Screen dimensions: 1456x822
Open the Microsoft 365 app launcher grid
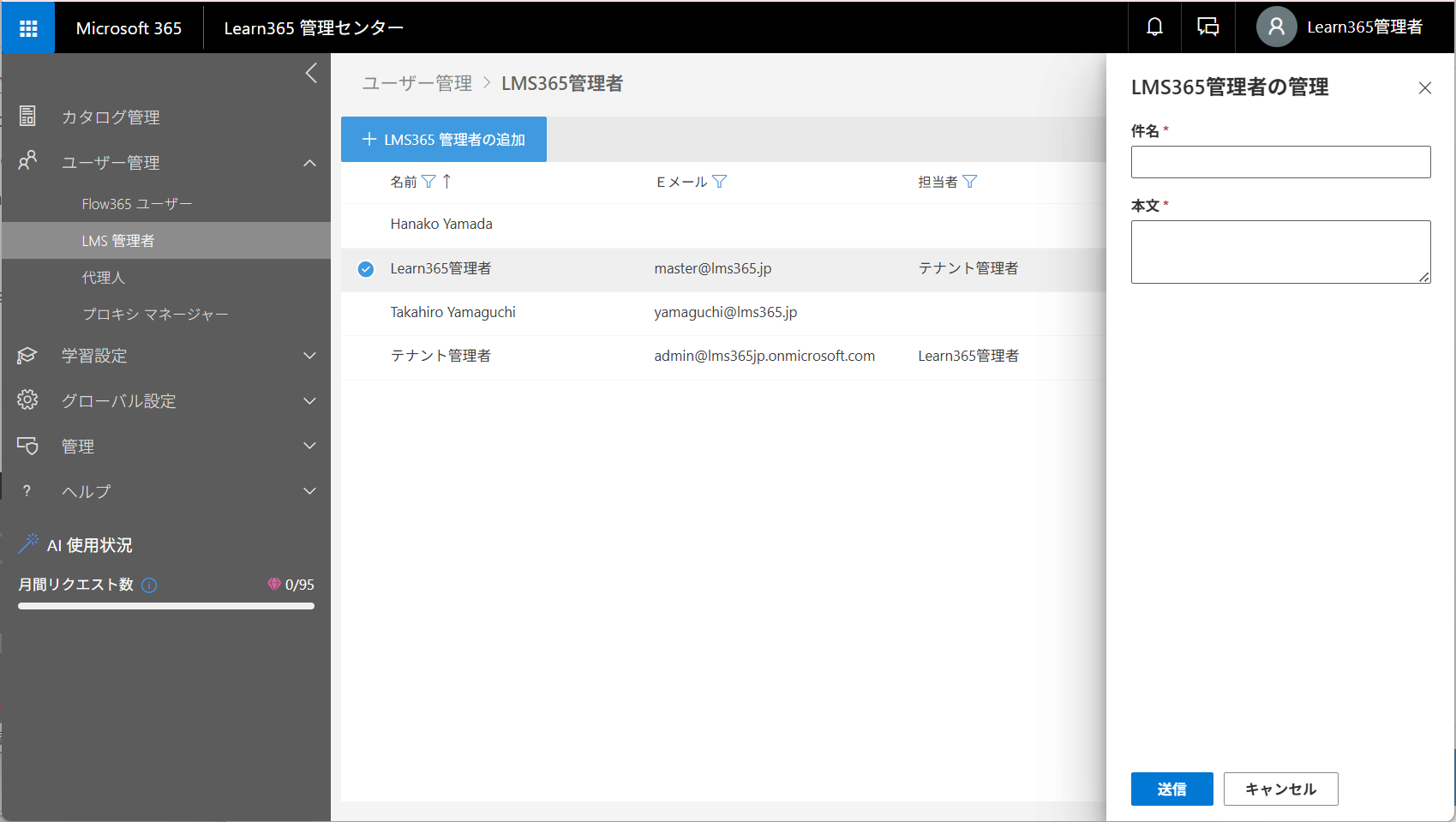(28, 28)
